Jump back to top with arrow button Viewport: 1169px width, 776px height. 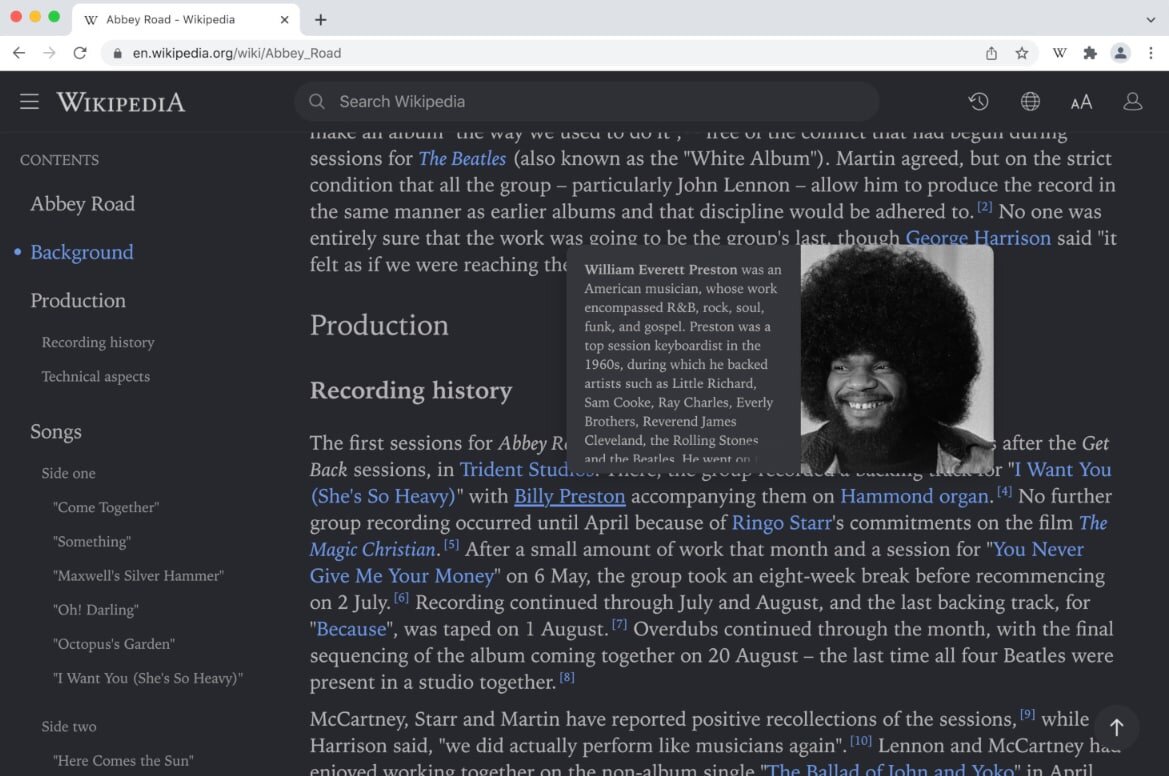[x=1116, y=727]
